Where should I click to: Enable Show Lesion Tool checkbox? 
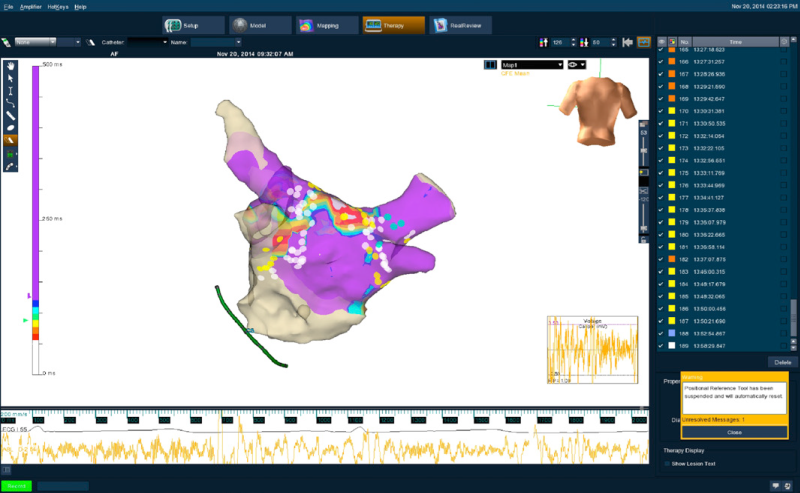pyautogui.click(x=668, y=463)
